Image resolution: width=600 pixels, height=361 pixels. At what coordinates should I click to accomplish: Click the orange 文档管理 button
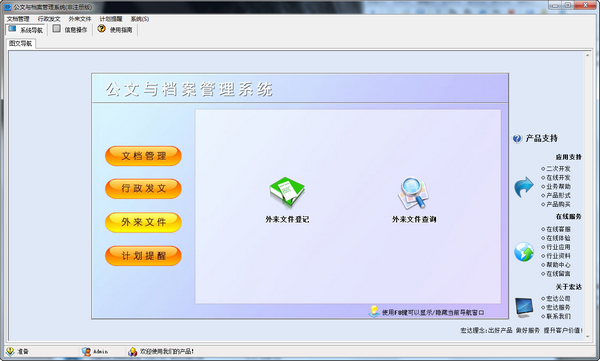click(x=143, y=156)
